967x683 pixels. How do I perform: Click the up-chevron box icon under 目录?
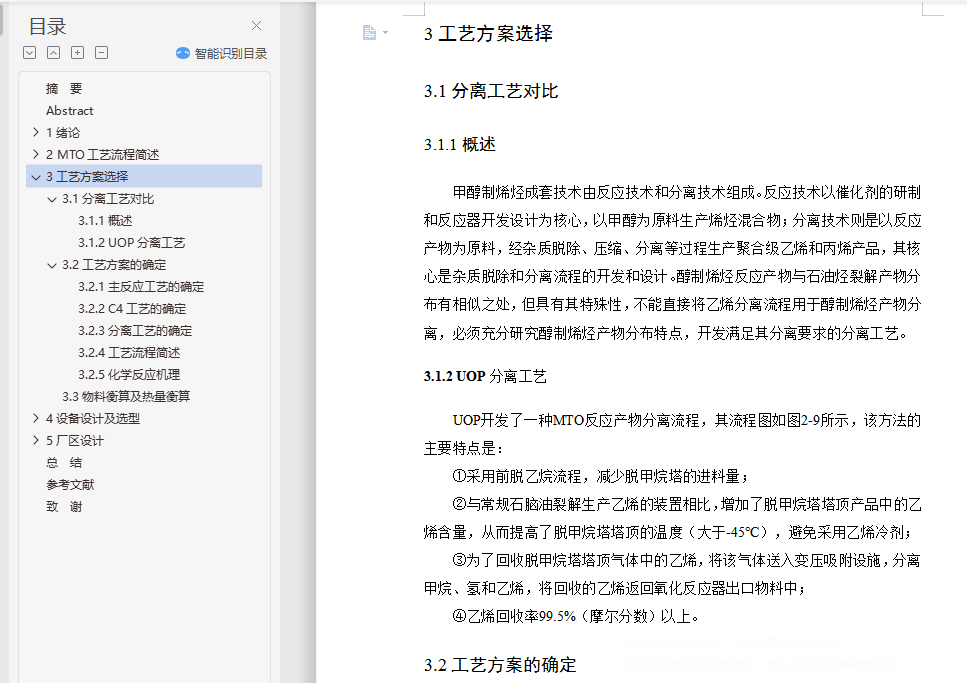[54, 52]
